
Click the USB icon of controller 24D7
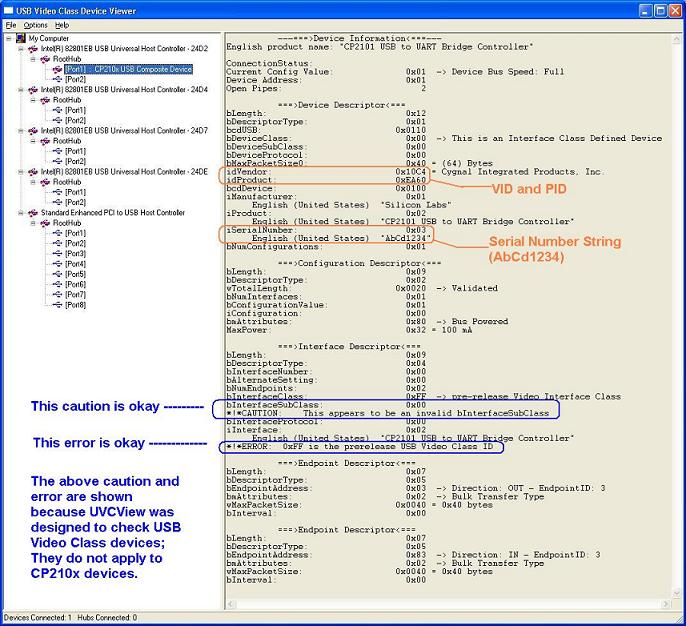click(33, 131)
